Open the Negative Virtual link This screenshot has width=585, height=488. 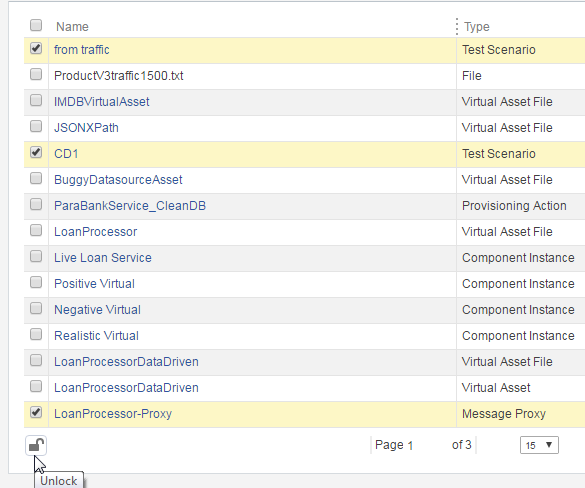pyautogui.click(x=97, y=310)
